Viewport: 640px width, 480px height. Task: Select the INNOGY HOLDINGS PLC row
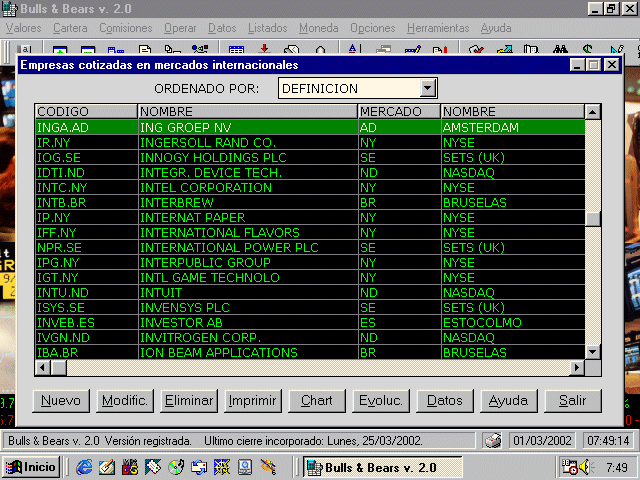[310, 158]
